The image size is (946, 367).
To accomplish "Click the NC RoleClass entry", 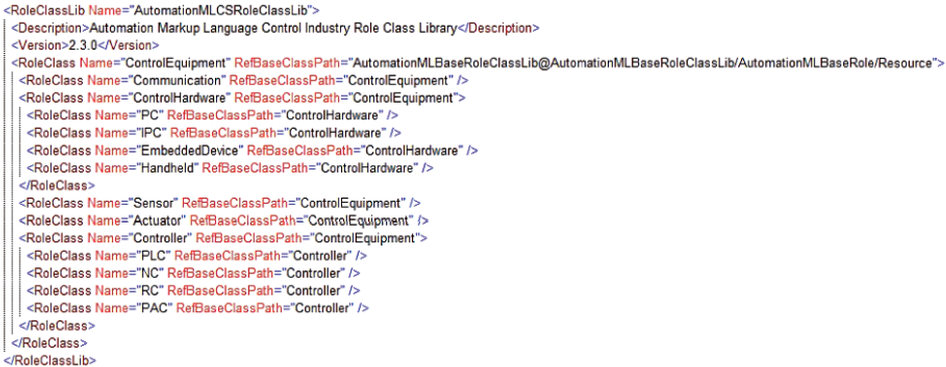I will [193, 273].
